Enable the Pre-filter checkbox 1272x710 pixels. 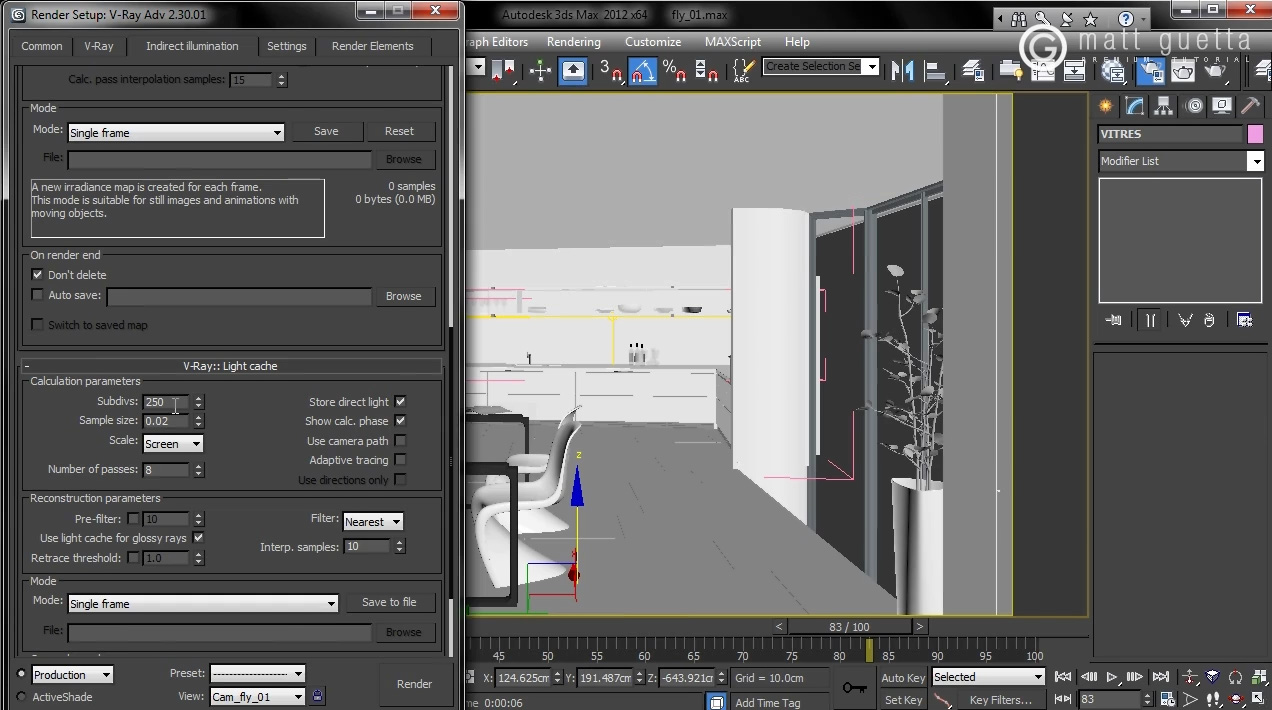tap(133, 519)
